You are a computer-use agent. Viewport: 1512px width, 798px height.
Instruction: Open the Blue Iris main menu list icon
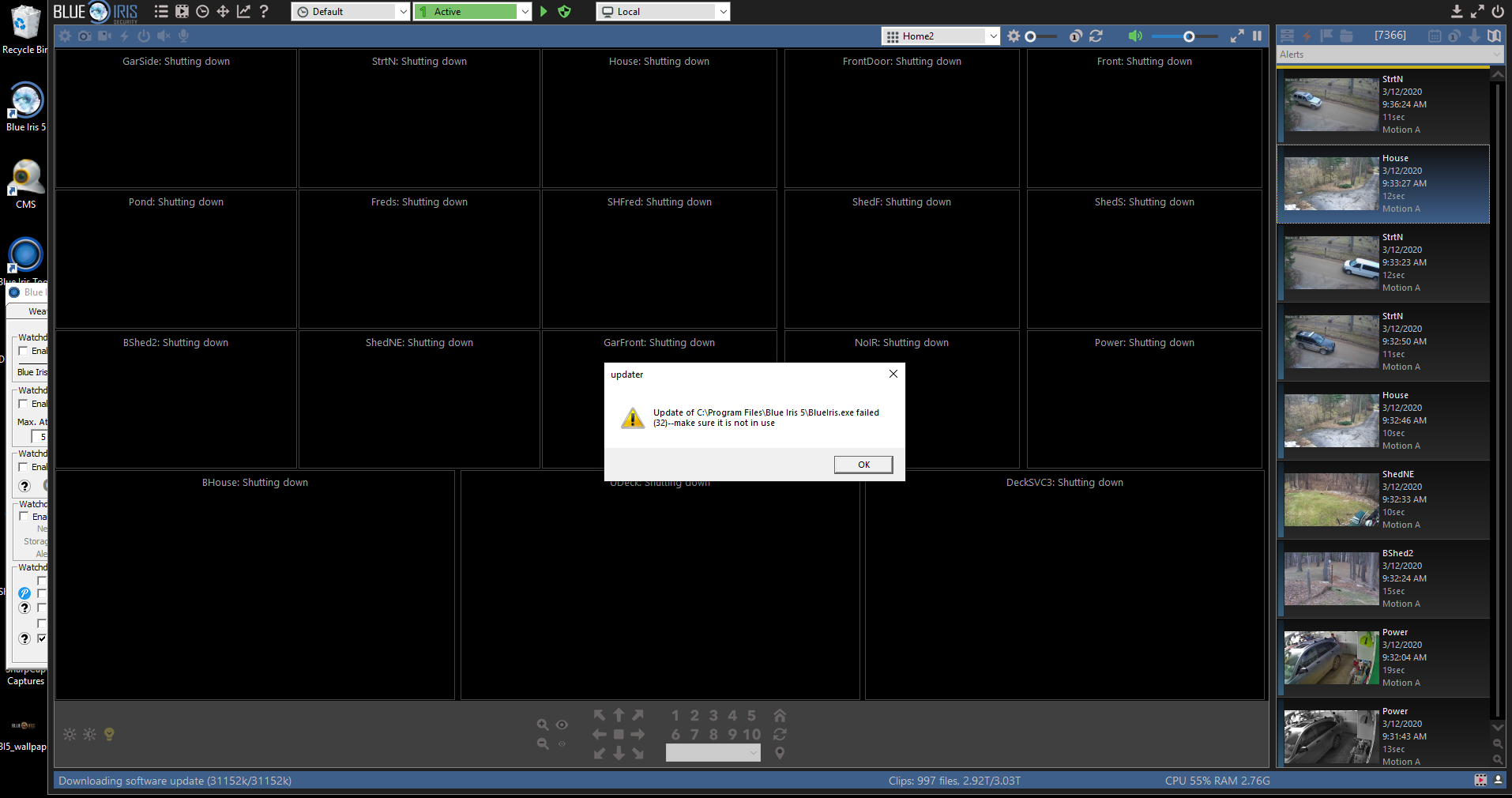click(x=161, y=11)
